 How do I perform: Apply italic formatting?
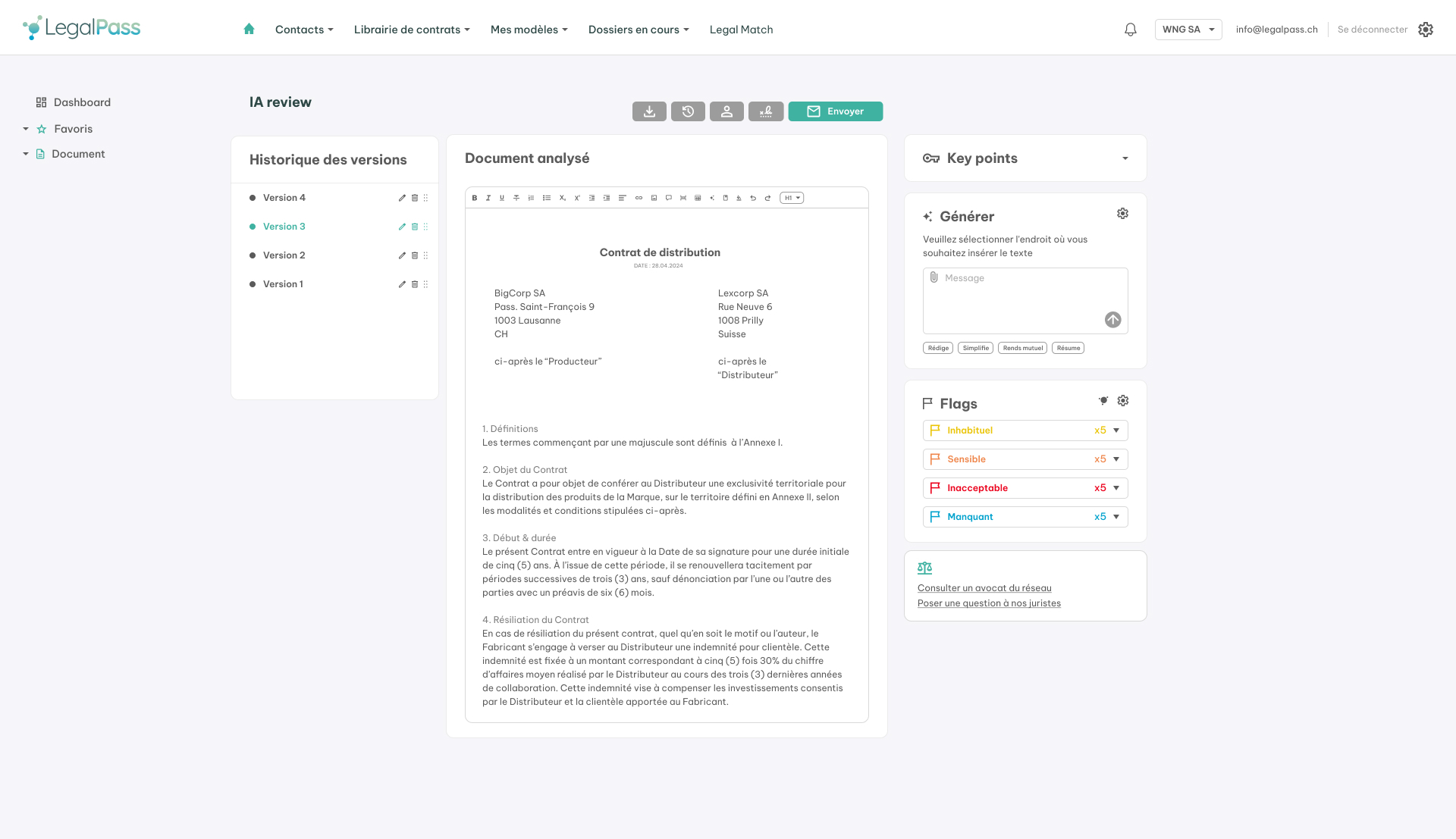coord(488,198)
